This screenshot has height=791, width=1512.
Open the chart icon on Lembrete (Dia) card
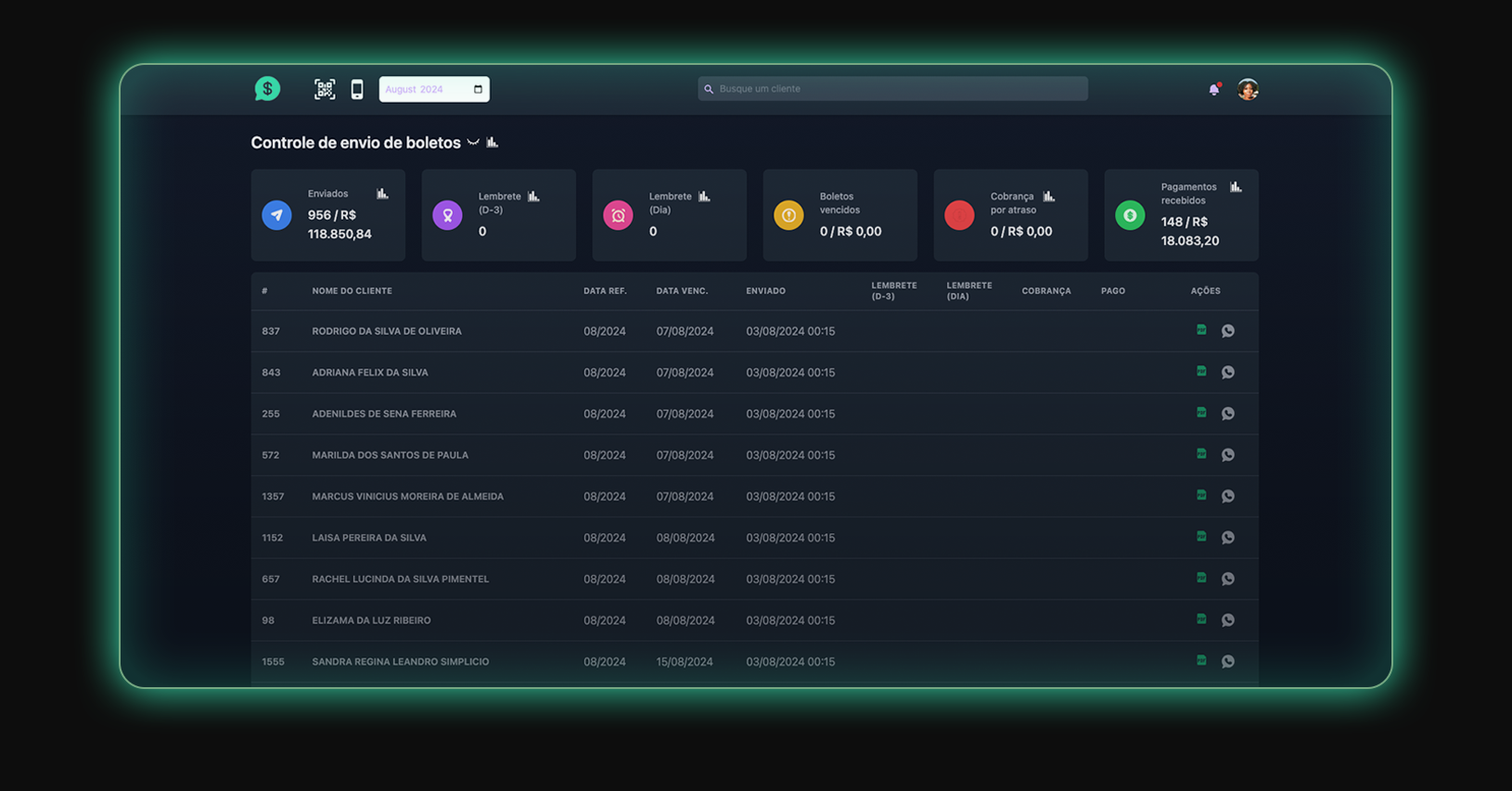(x=704, y=196)
